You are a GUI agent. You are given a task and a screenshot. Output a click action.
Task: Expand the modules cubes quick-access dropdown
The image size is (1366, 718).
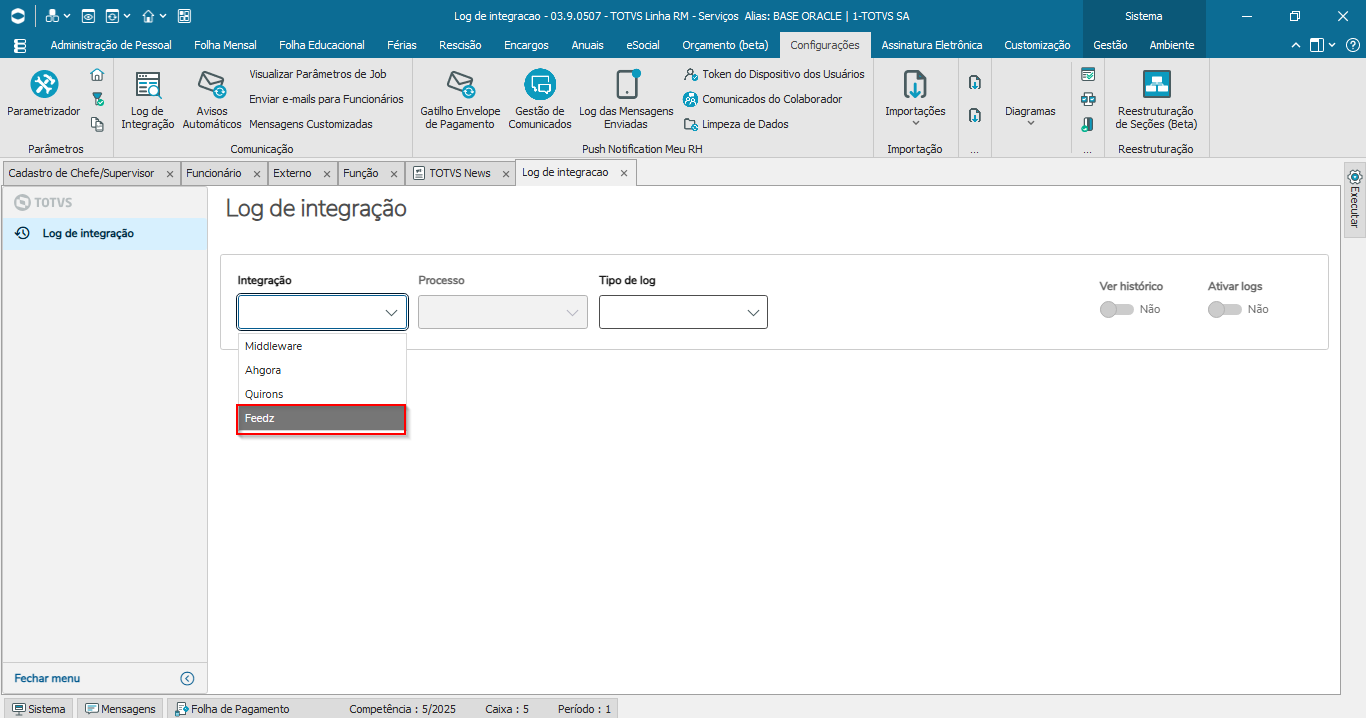coord(67,16)
